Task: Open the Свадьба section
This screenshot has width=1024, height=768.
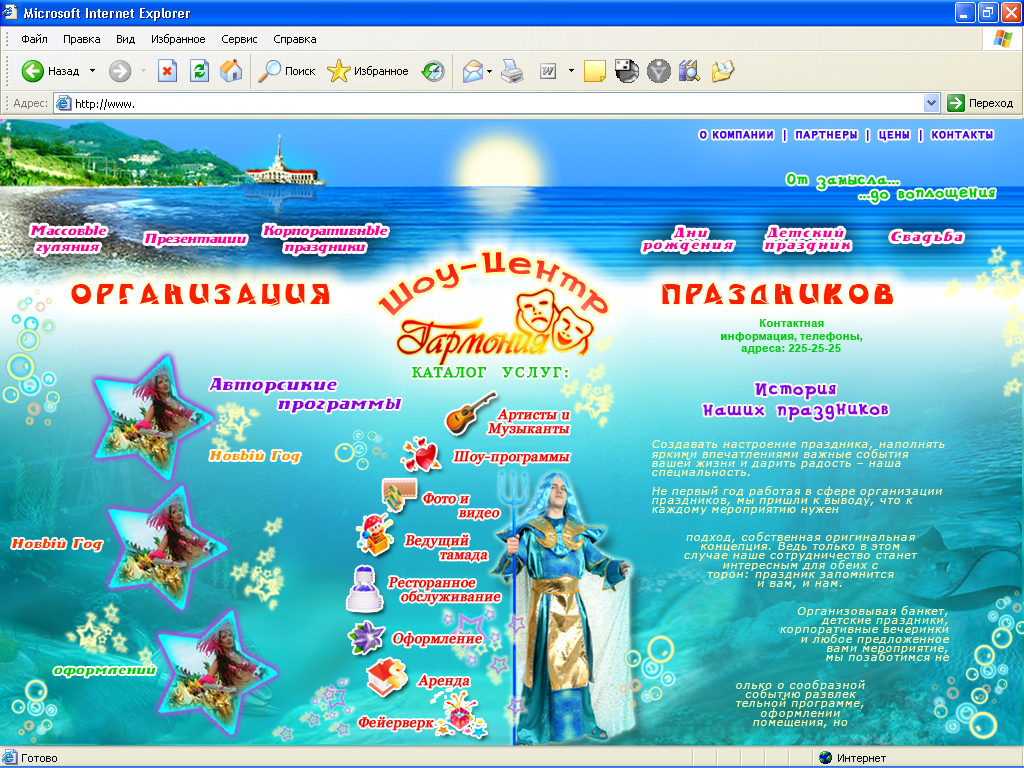Action: [x=926, y=237]
